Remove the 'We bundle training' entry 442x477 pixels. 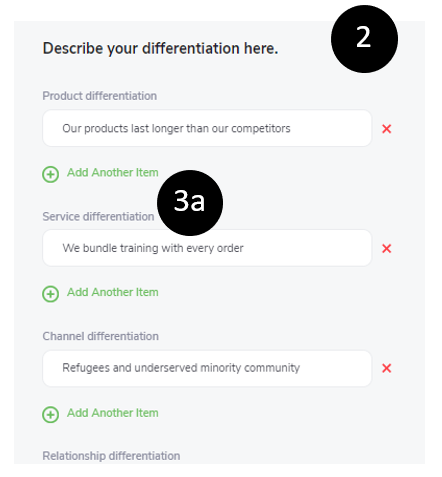click(x=386, y=248)
